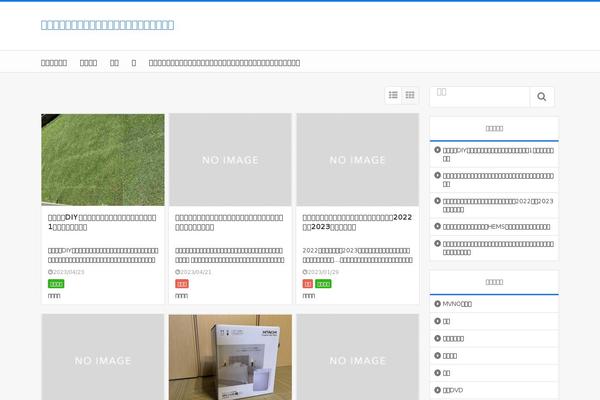
Task: Click the excerpt text starting with 2022 on third card
Action: pos(357,255)
